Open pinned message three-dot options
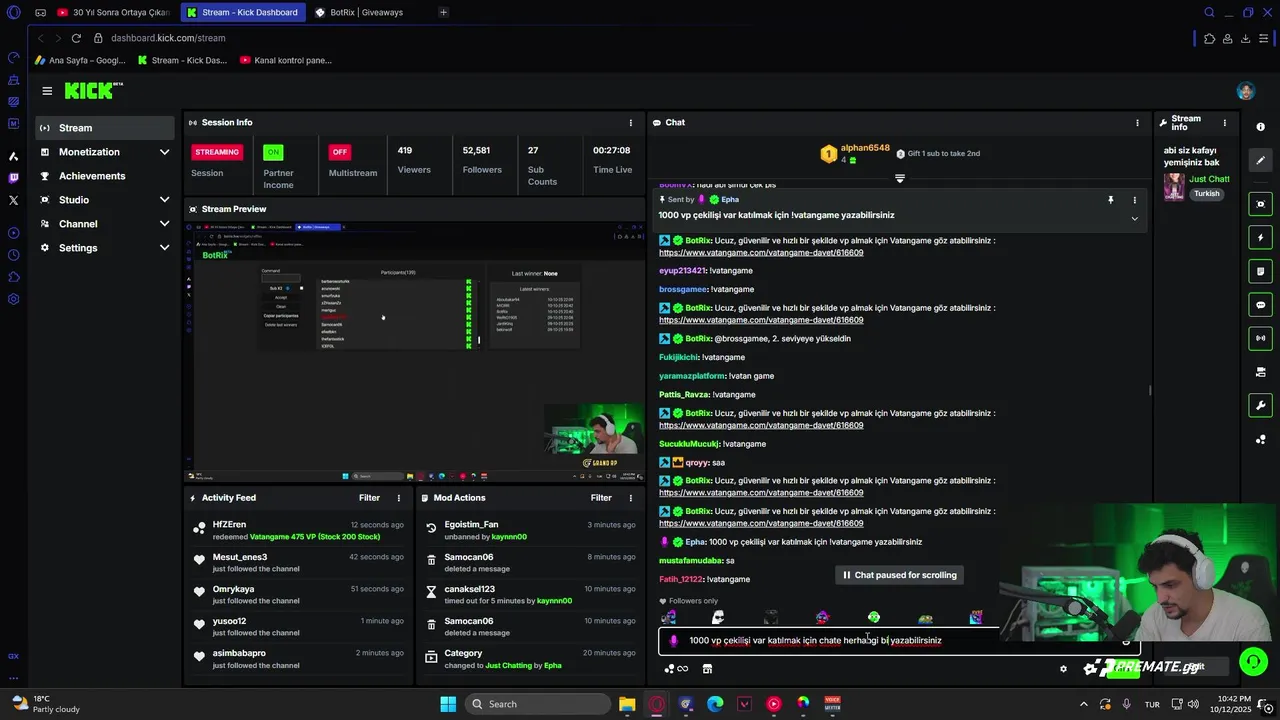The height and width of the screenshot is (720, 1280). (x=1134, y=200)
